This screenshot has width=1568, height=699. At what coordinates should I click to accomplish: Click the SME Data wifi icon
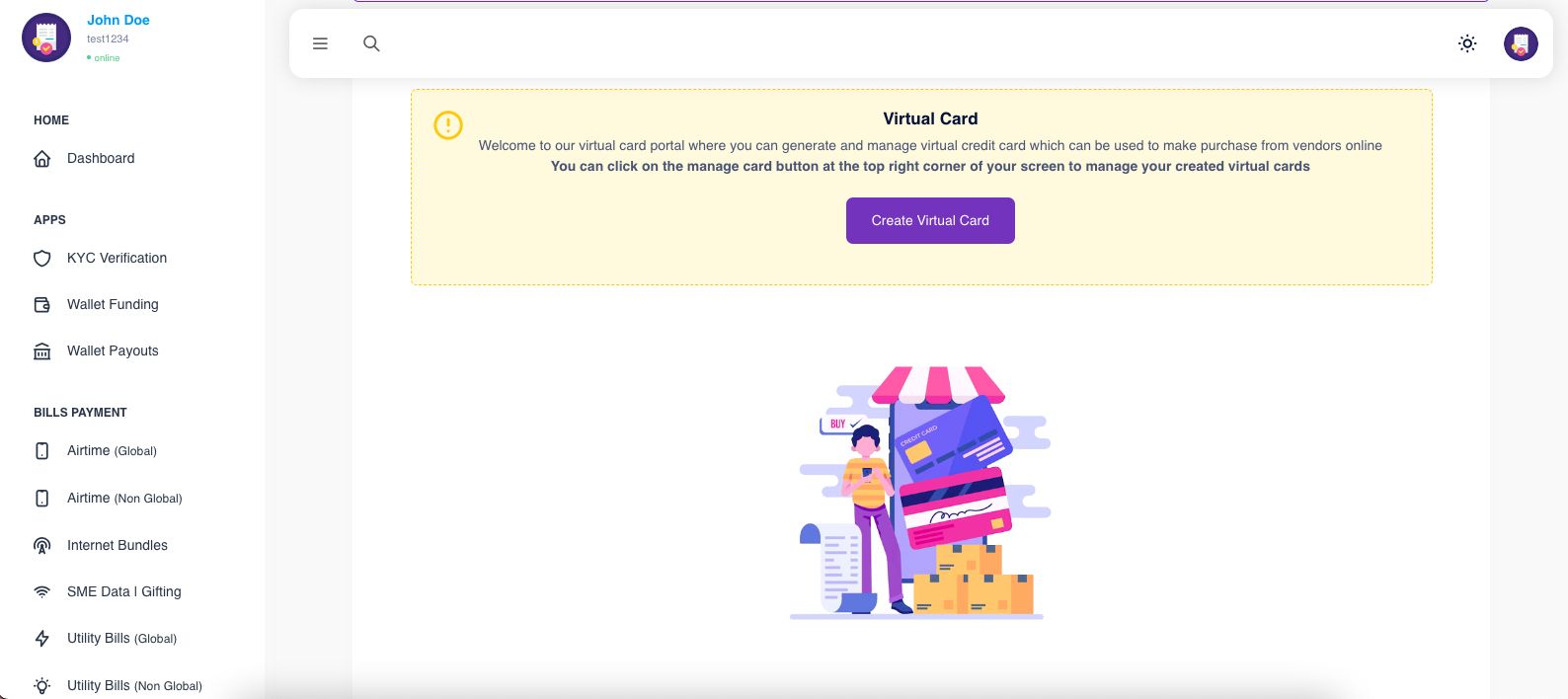pos(42,592)
